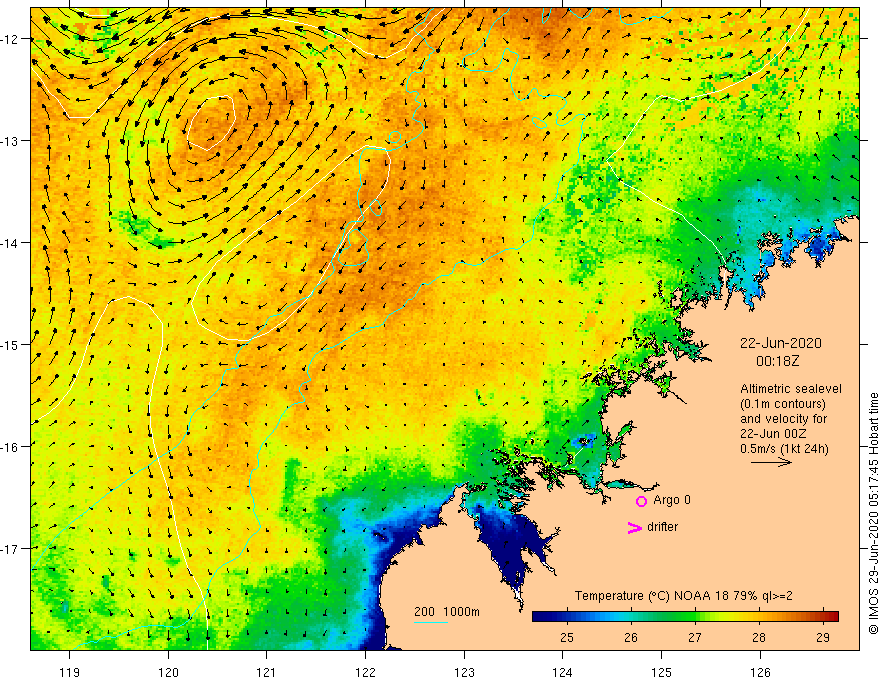Click the Temperature NOAA 18 caption
The width and height of the screenshot is (880, 680).
click(684, 596)
